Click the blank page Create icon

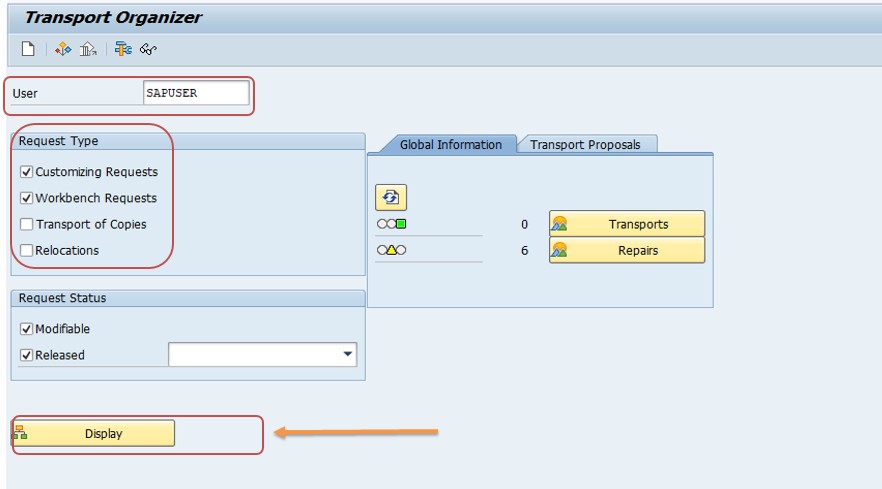(28, 49)
